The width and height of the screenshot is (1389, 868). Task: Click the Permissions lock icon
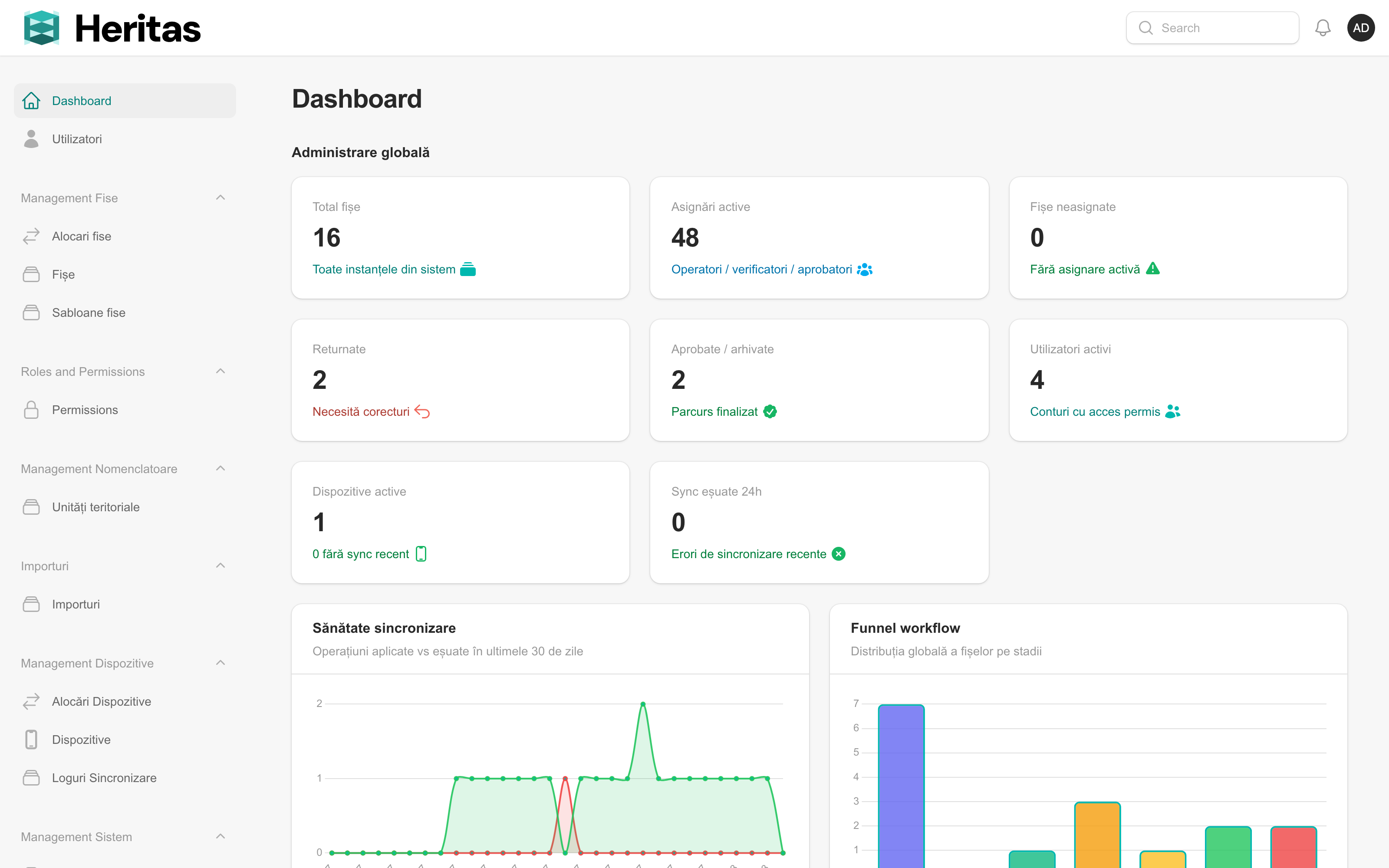click(x=31, y=410)
